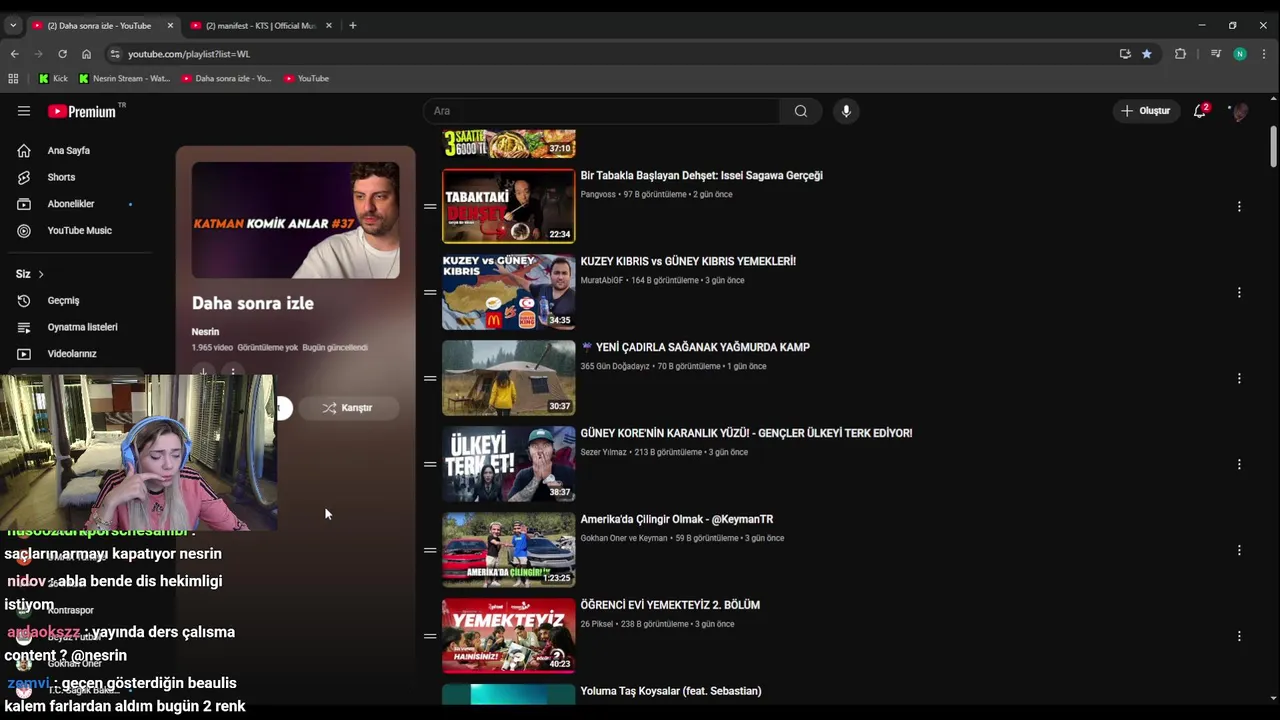Open Abonelikler in the sidebar
The image size is (1280, 720).
(x=71, y=204)
